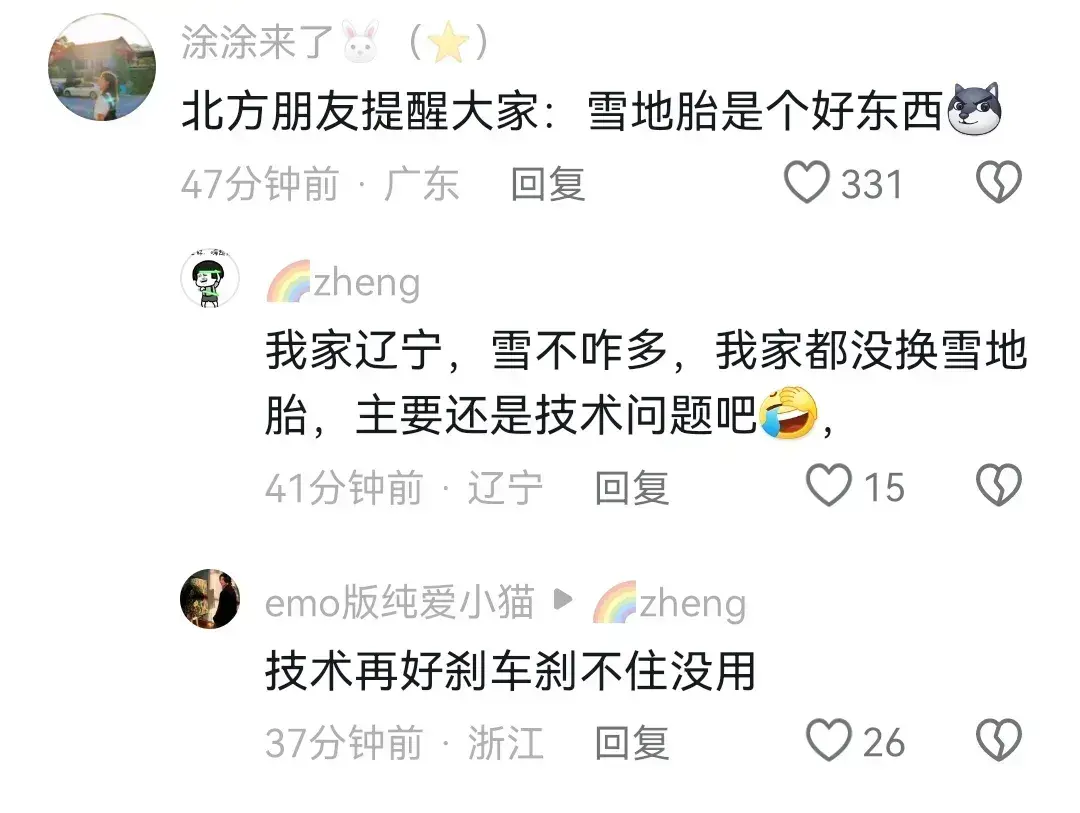Open 涂涂来了's profile avatar
The width and height of the screenshot is (1080, 813).
102,68
